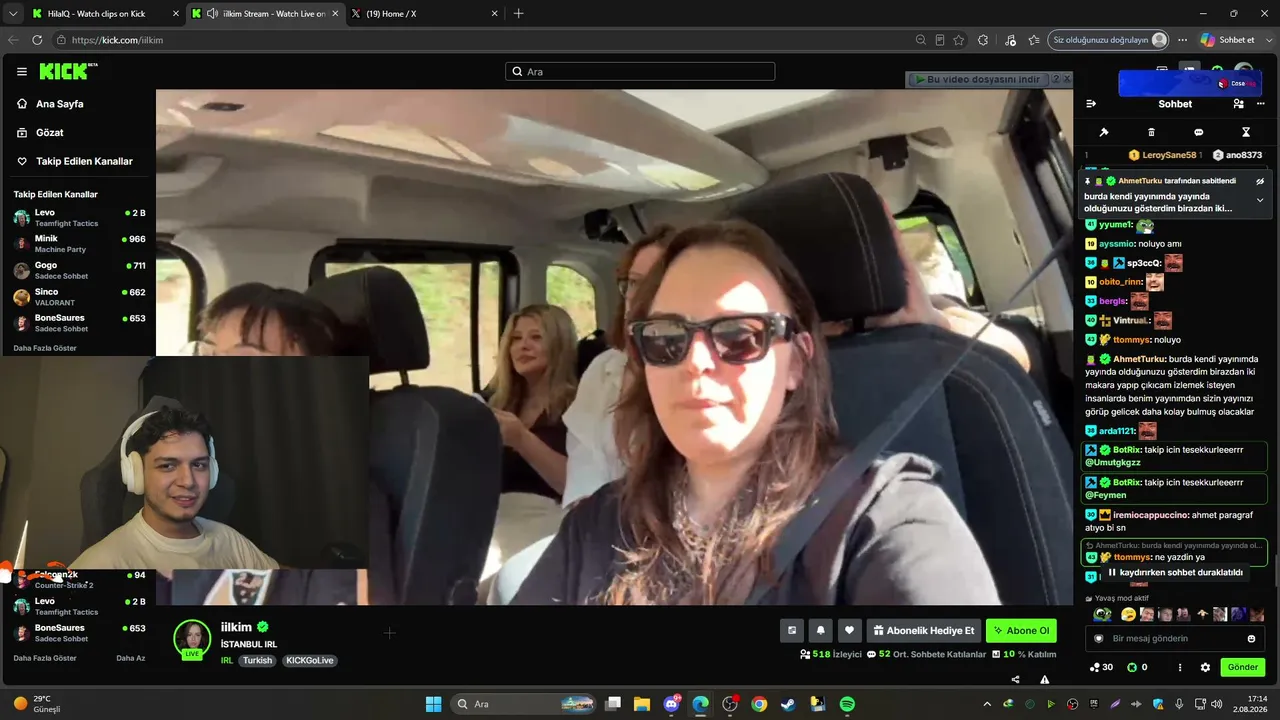Open Copilot Sohbet et
The width and height of the screenshot is (1280, 720).
coord(1227,40)
